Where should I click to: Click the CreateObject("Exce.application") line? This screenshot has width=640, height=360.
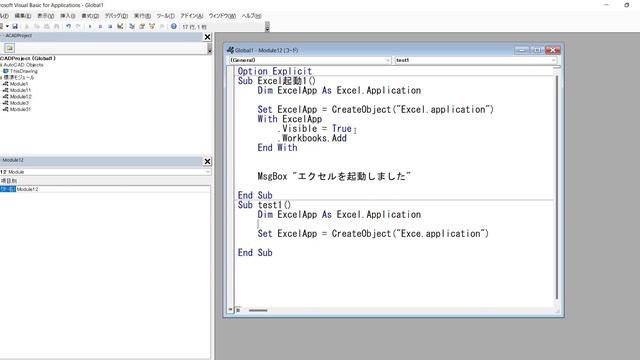373,233
